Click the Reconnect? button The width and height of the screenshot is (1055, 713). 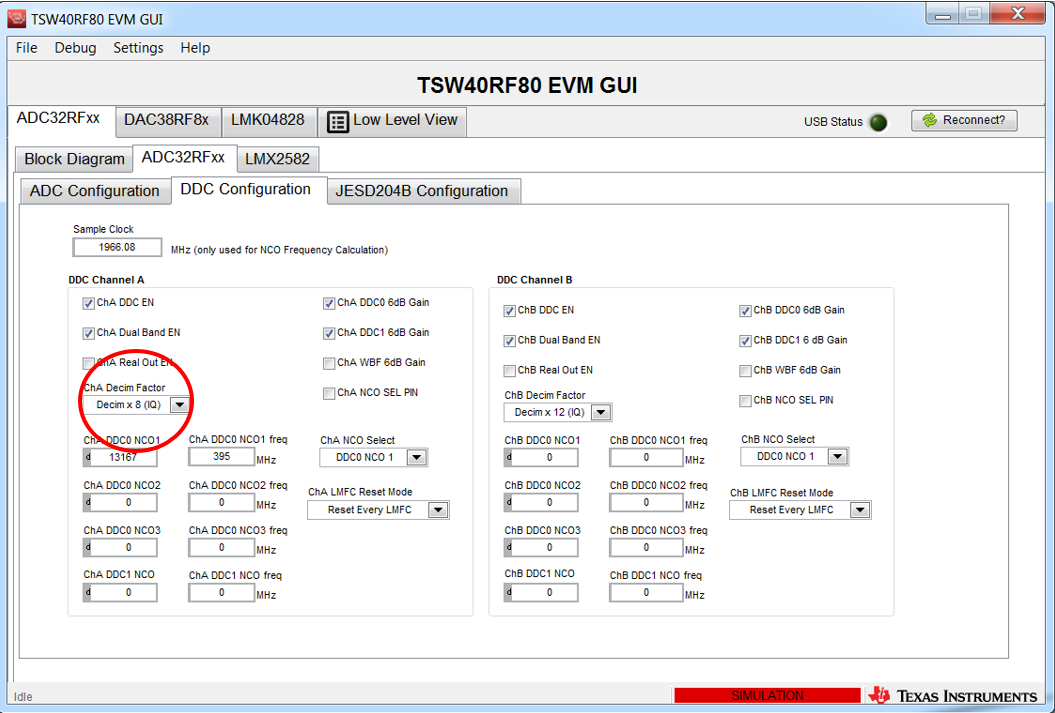[964, 120]
